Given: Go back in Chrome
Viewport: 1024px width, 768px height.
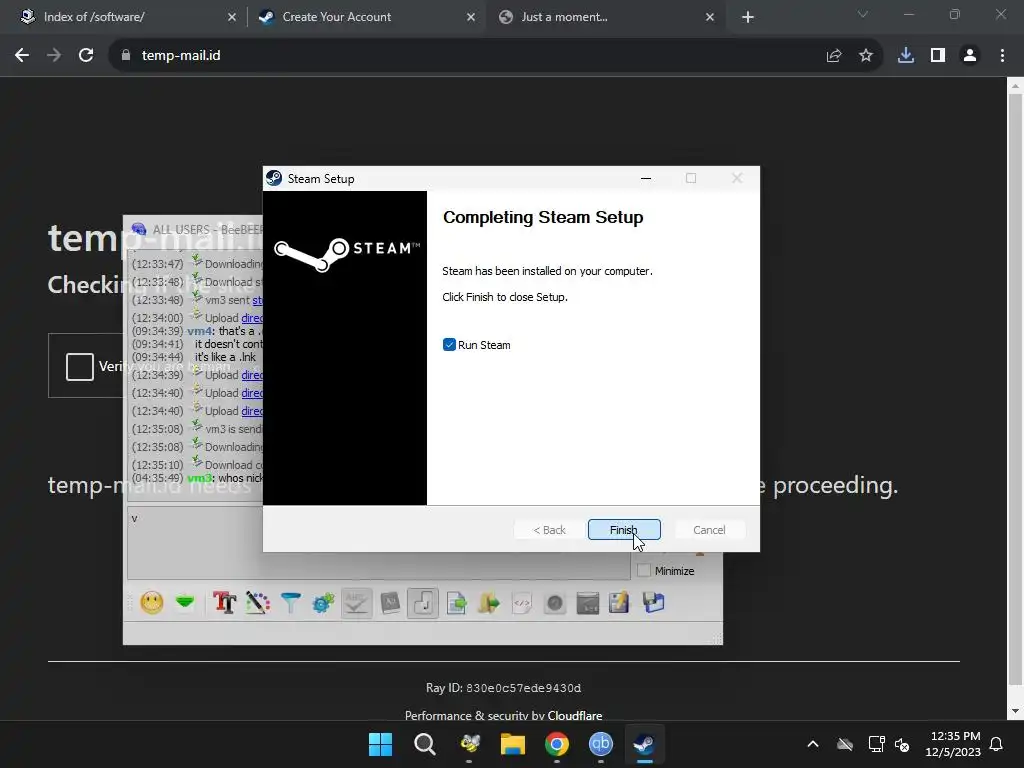Looking at the screenshot, I should [x=22, y=56].
